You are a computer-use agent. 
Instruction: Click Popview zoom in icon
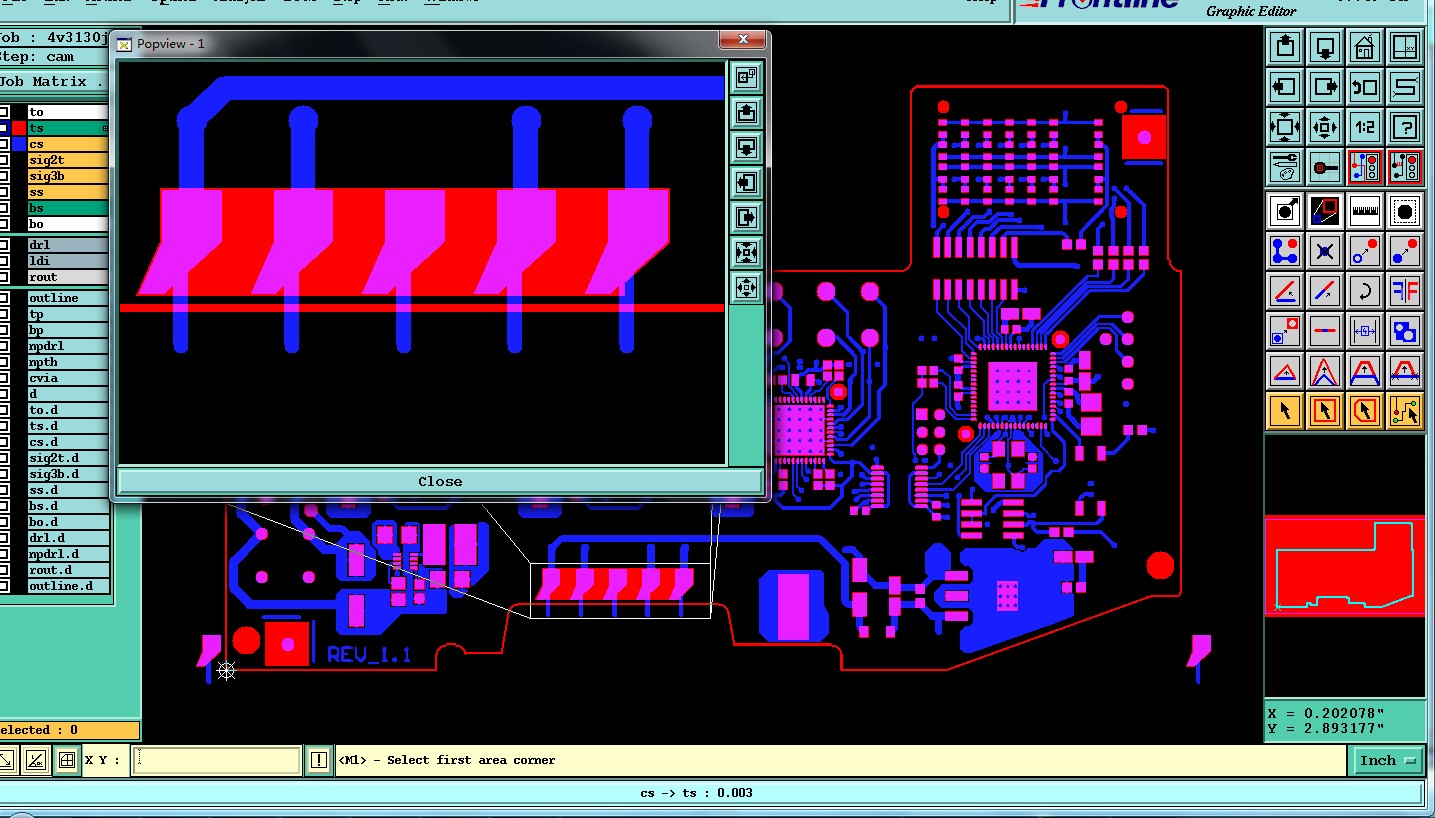coord(746,252)
